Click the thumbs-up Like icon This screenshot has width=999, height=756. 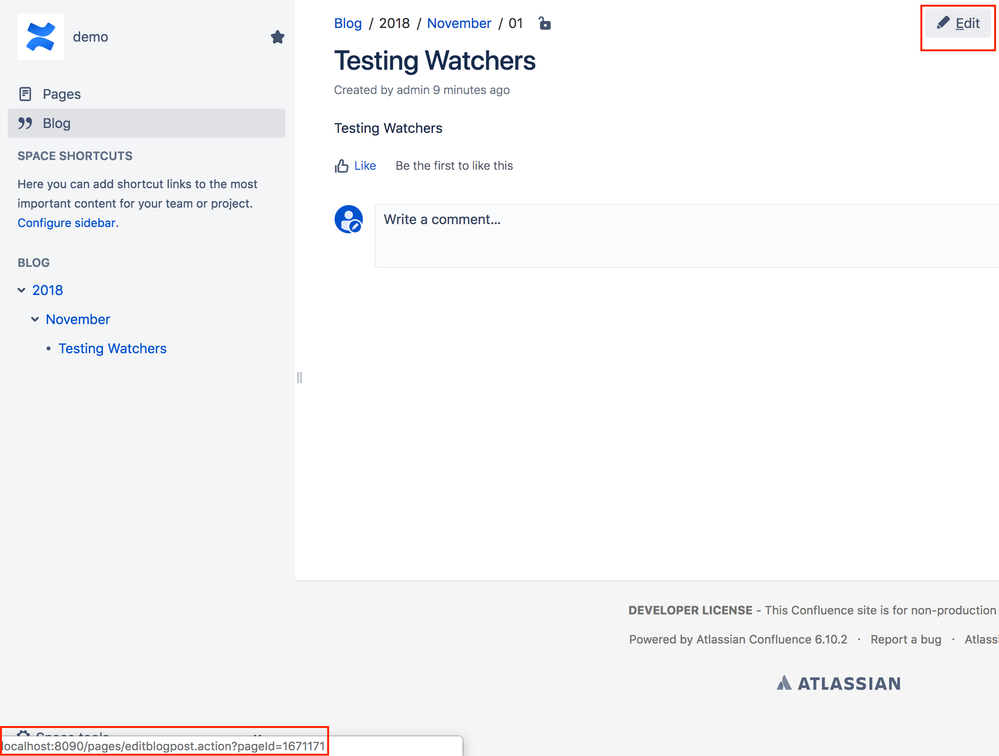point(341,166)
